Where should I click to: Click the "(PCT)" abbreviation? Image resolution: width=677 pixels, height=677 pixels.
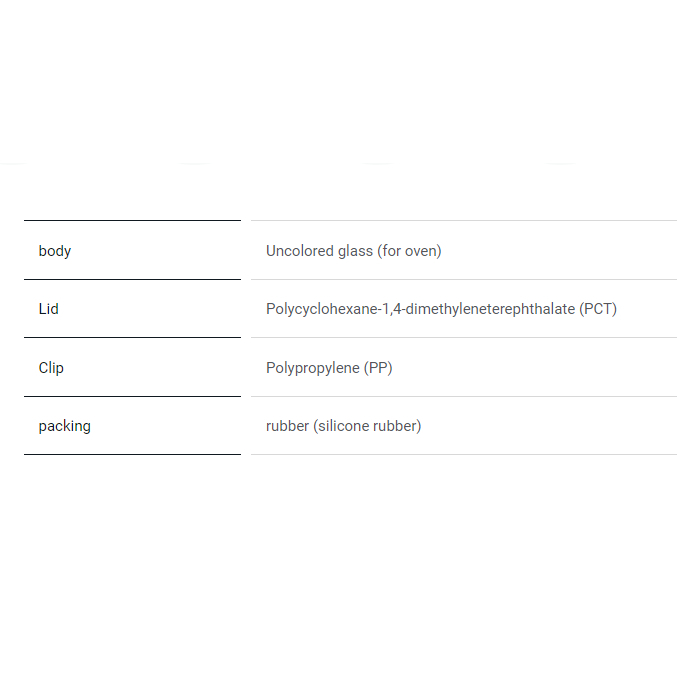click(599, 309)
